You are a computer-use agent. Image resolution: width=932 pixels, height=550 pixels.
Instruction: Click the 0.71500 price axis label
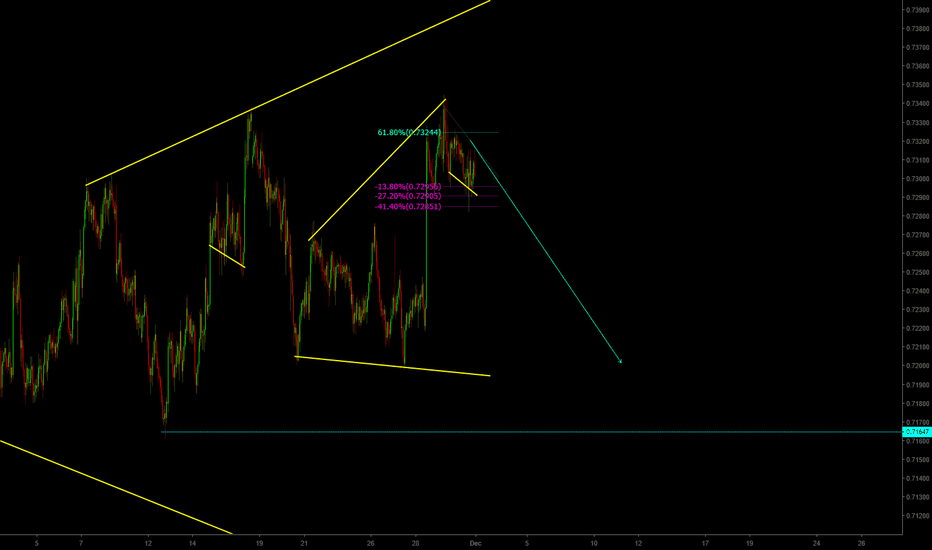coord(918,460)
